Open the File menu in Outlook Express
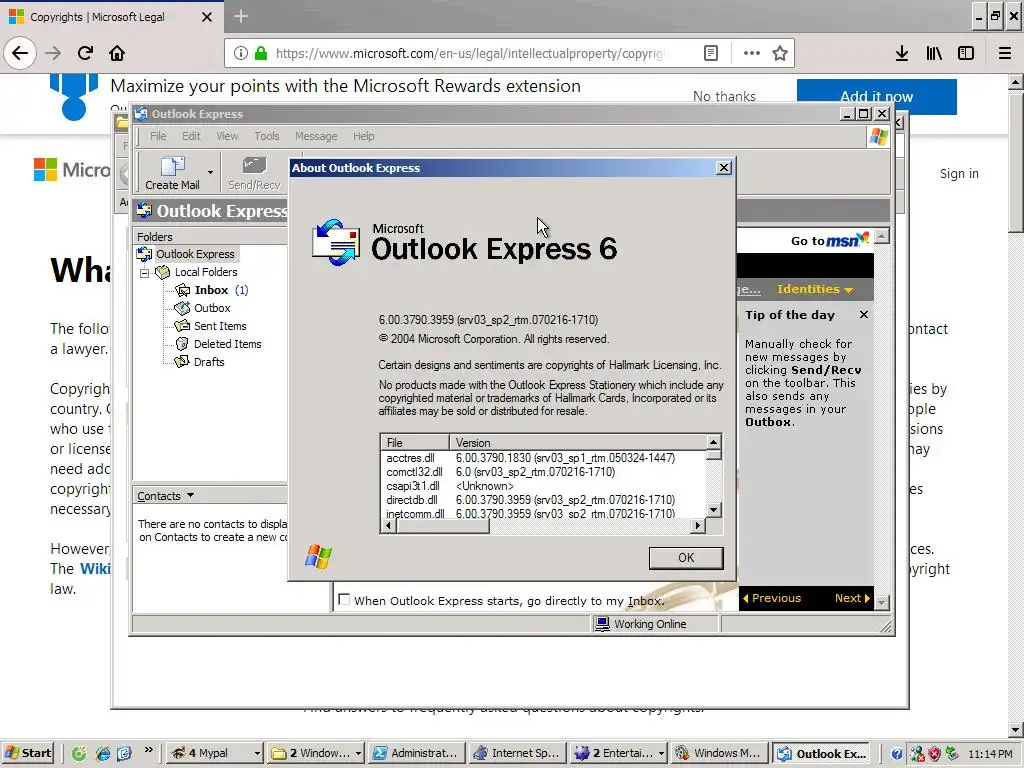Viewport: 1024px width, 768px height. 158,136
